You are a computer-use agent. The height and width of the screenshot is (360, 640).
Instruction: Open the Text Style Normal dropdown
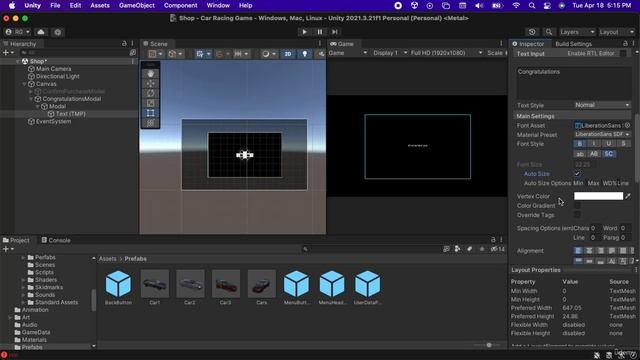[602, 105]
